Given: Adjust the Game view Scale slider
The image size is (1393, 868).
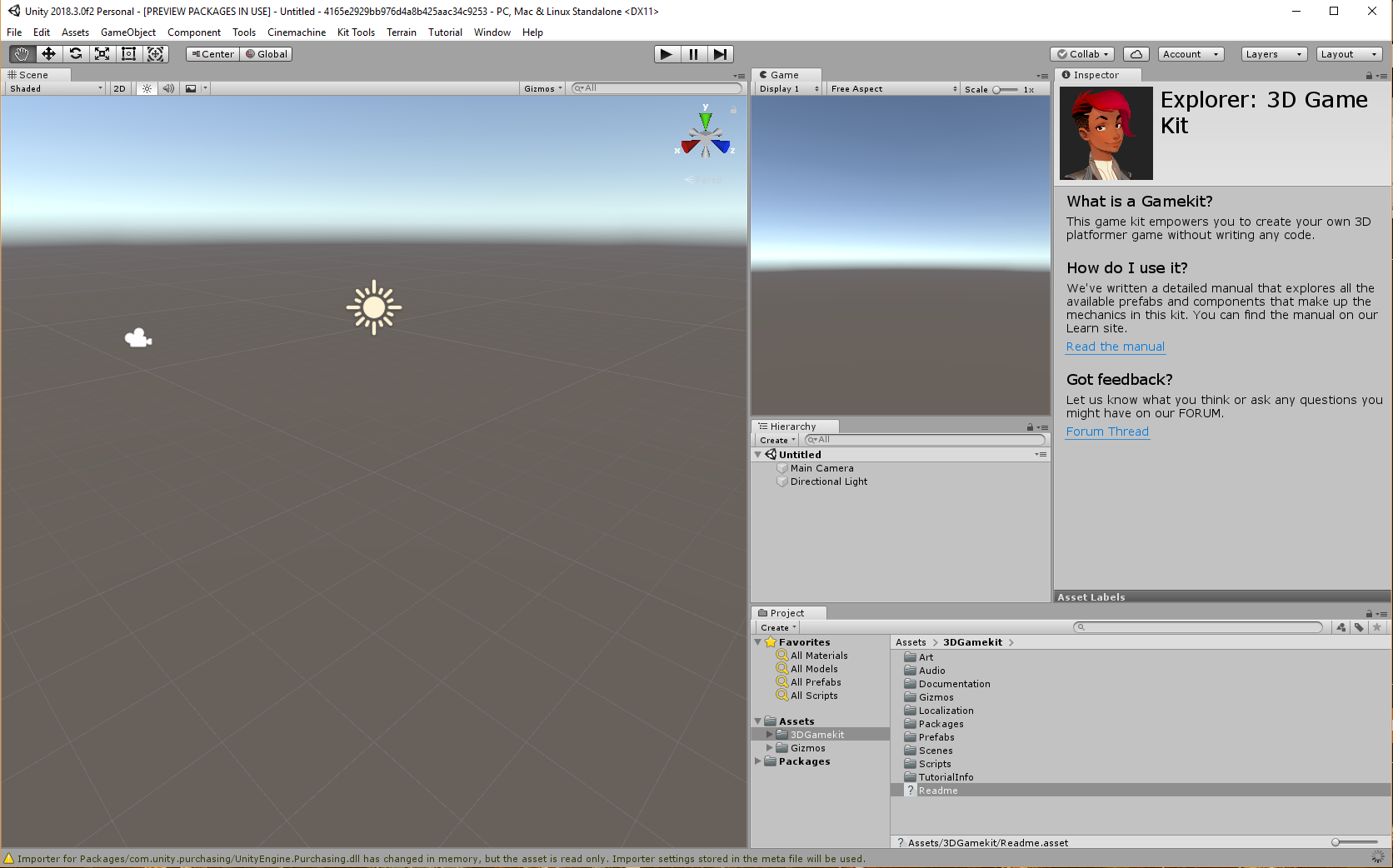Looking at the screenshot, I should pos(1006,89).
